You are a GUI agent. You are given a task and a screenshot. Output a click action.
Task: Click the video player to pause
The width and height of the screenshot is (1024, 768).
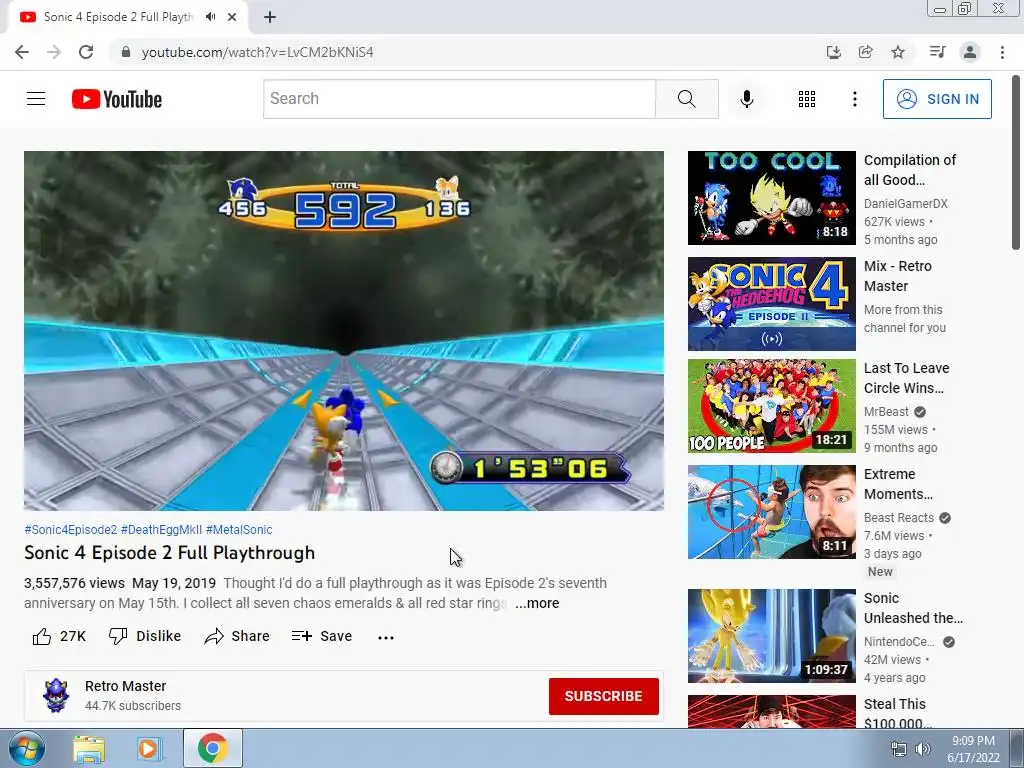[x=344, y=330]
